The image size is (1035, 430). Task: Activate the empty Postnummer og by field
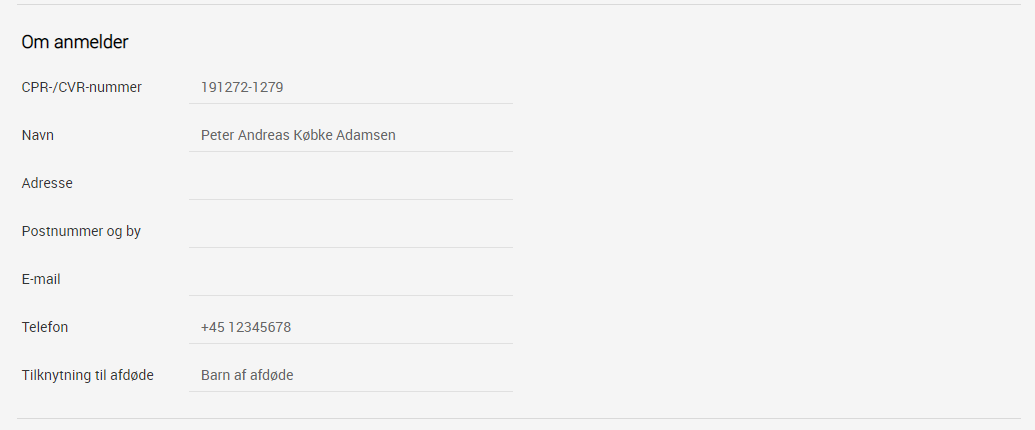(351, 232)
